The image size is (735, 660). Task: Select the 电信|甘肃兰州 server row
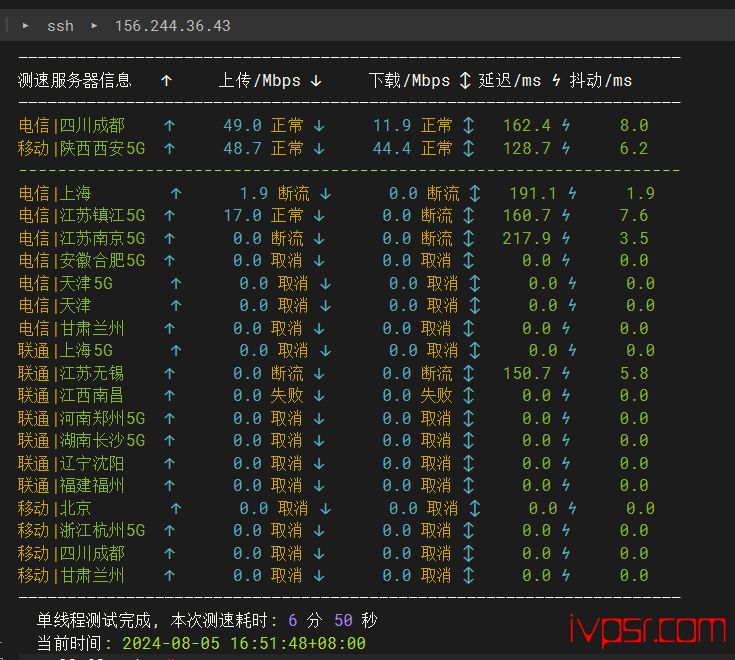coord(333,328)
